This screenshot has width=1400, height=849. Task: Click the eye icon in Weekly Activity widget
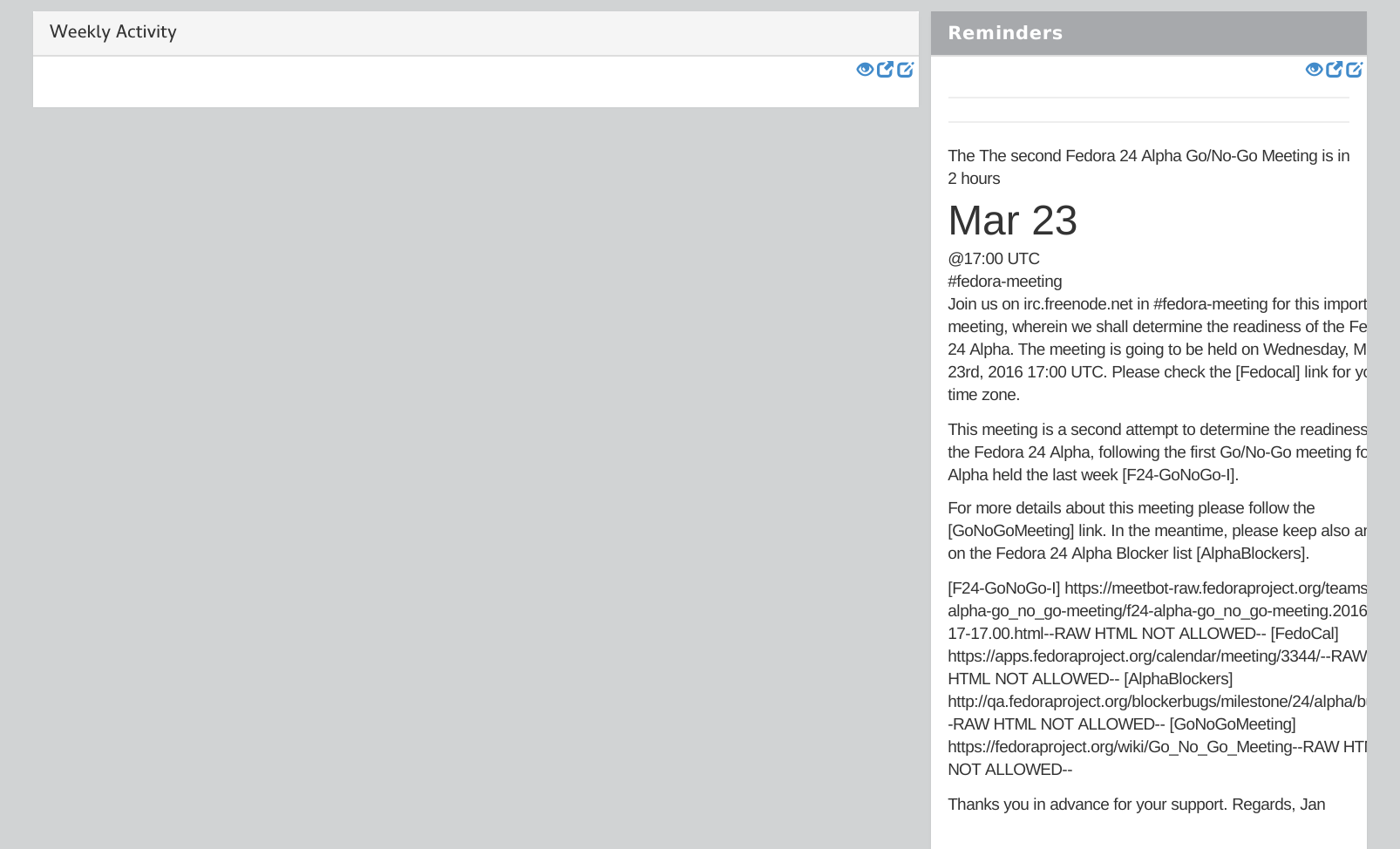865,70
